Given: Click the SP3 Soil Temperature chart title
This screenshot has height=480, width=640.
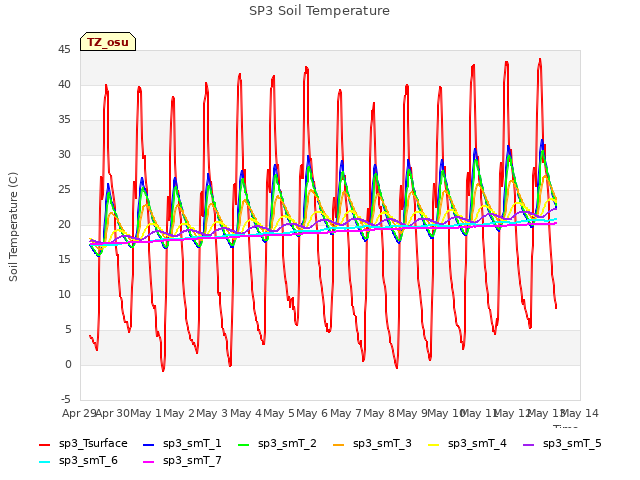Looking at the screenshot, I should coord(319,11).
